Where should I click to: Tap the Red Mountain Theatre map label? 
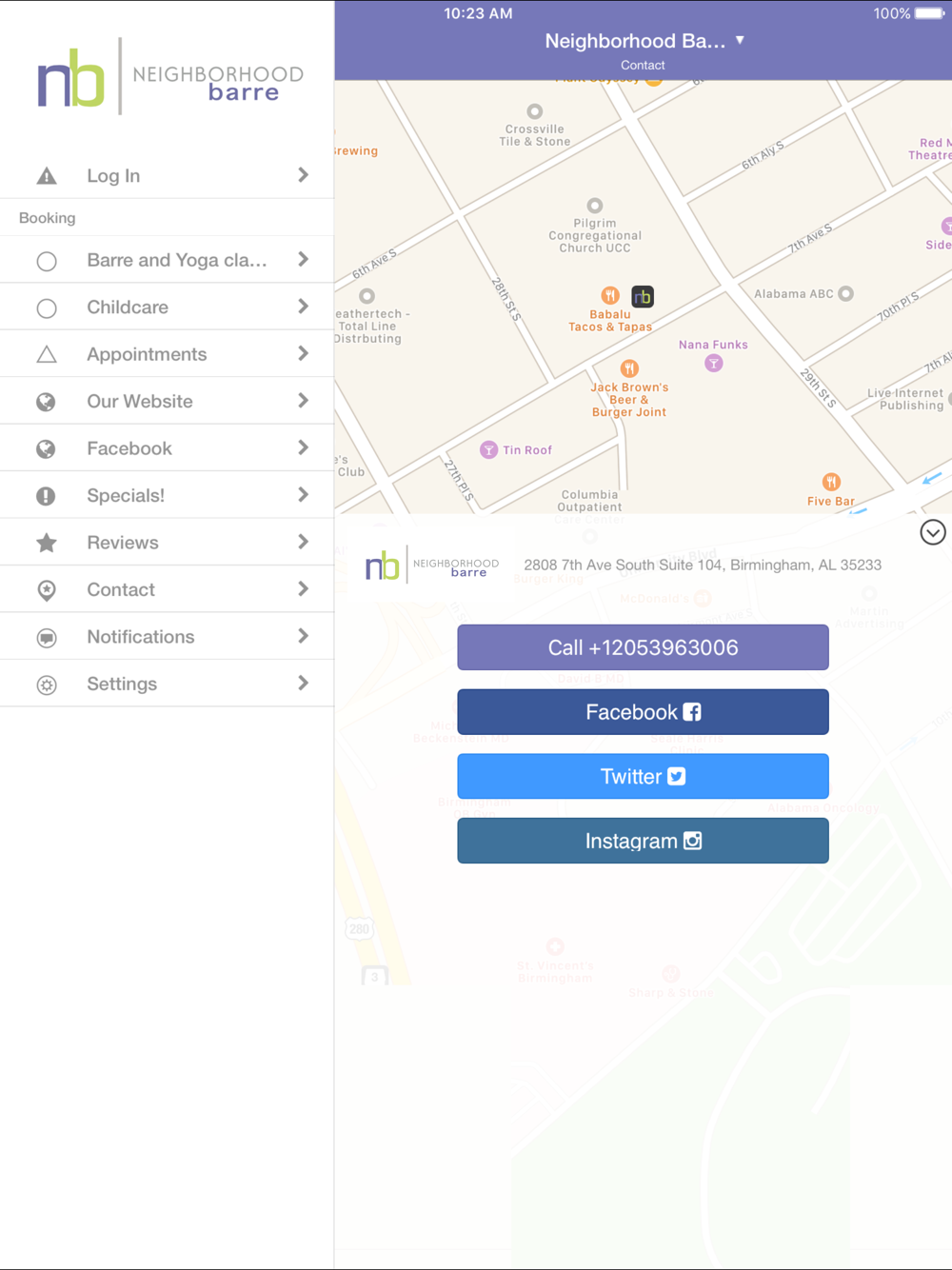[930, 149]
